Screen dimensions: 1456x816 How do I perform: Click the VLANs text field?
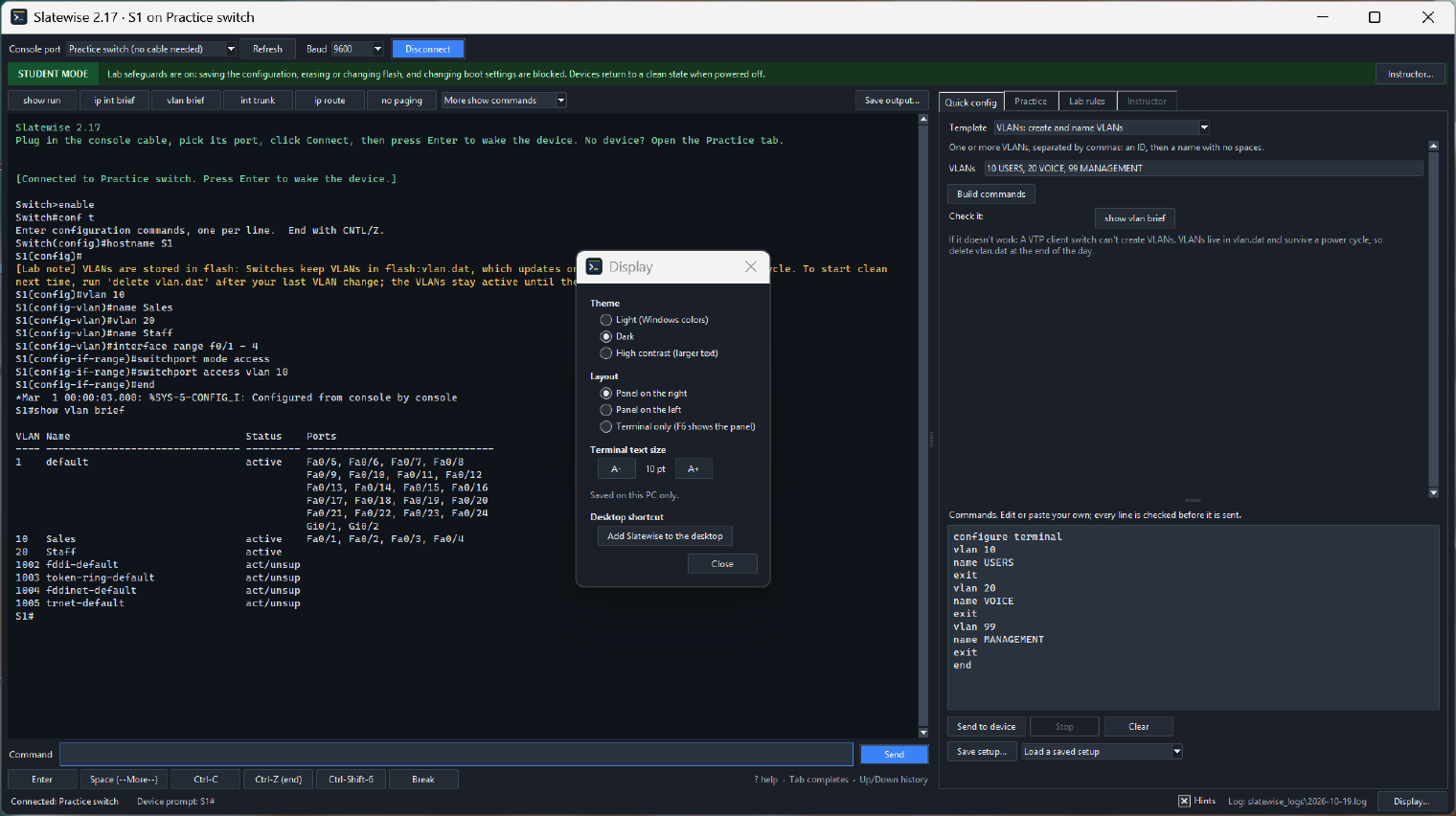pyautogui.click(x=1204, y=169)
